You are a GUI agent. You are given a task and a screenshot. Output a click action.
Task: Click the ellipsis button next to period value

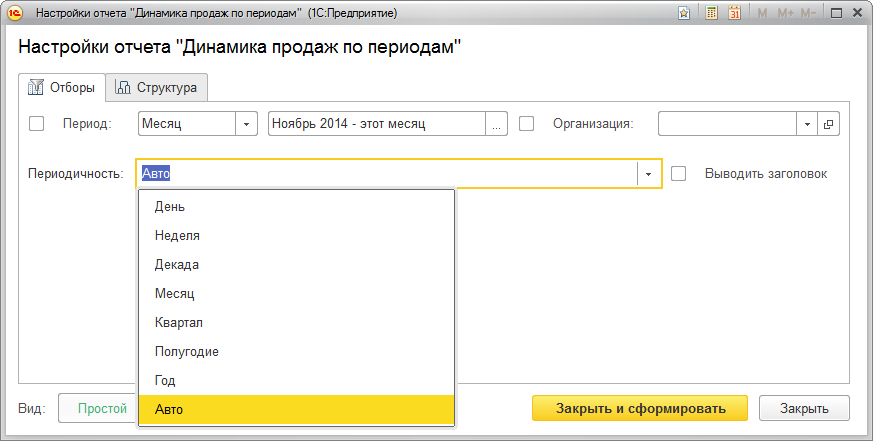tap(497, 124)
